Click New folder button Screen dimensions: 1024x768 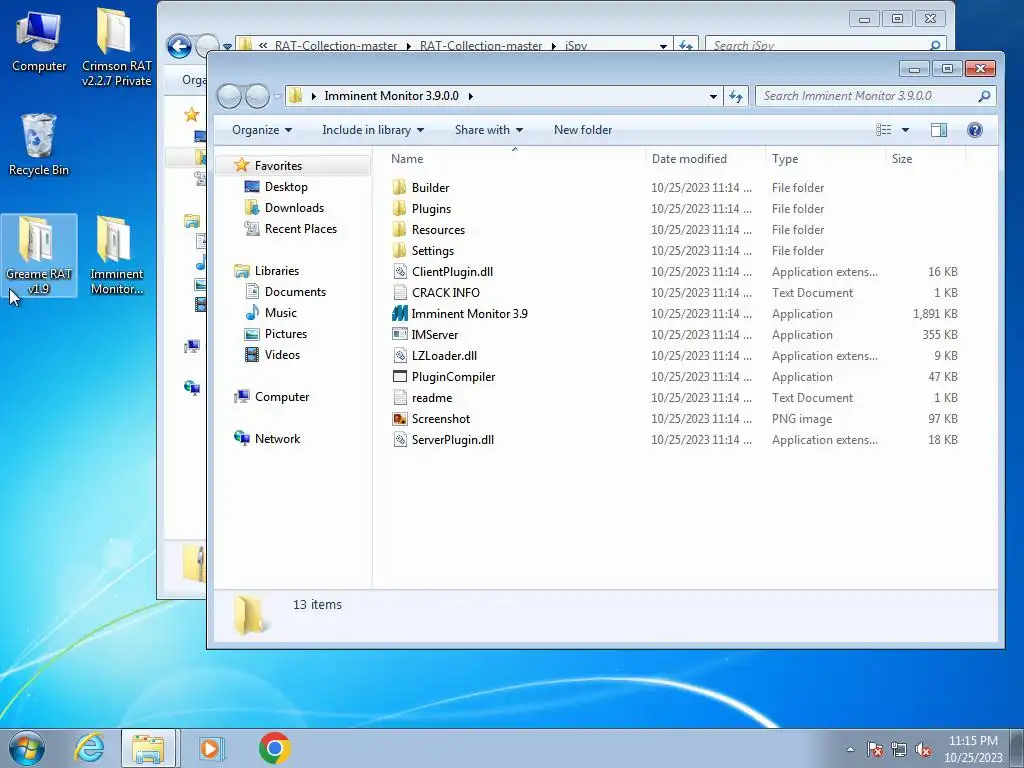[583, 130]
